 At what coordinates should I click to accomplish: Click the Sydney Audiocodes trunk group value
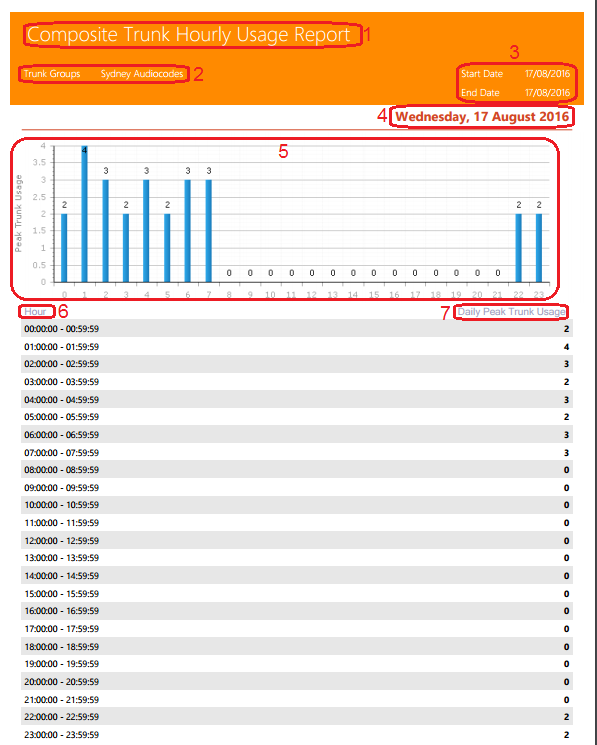(142, 74)
